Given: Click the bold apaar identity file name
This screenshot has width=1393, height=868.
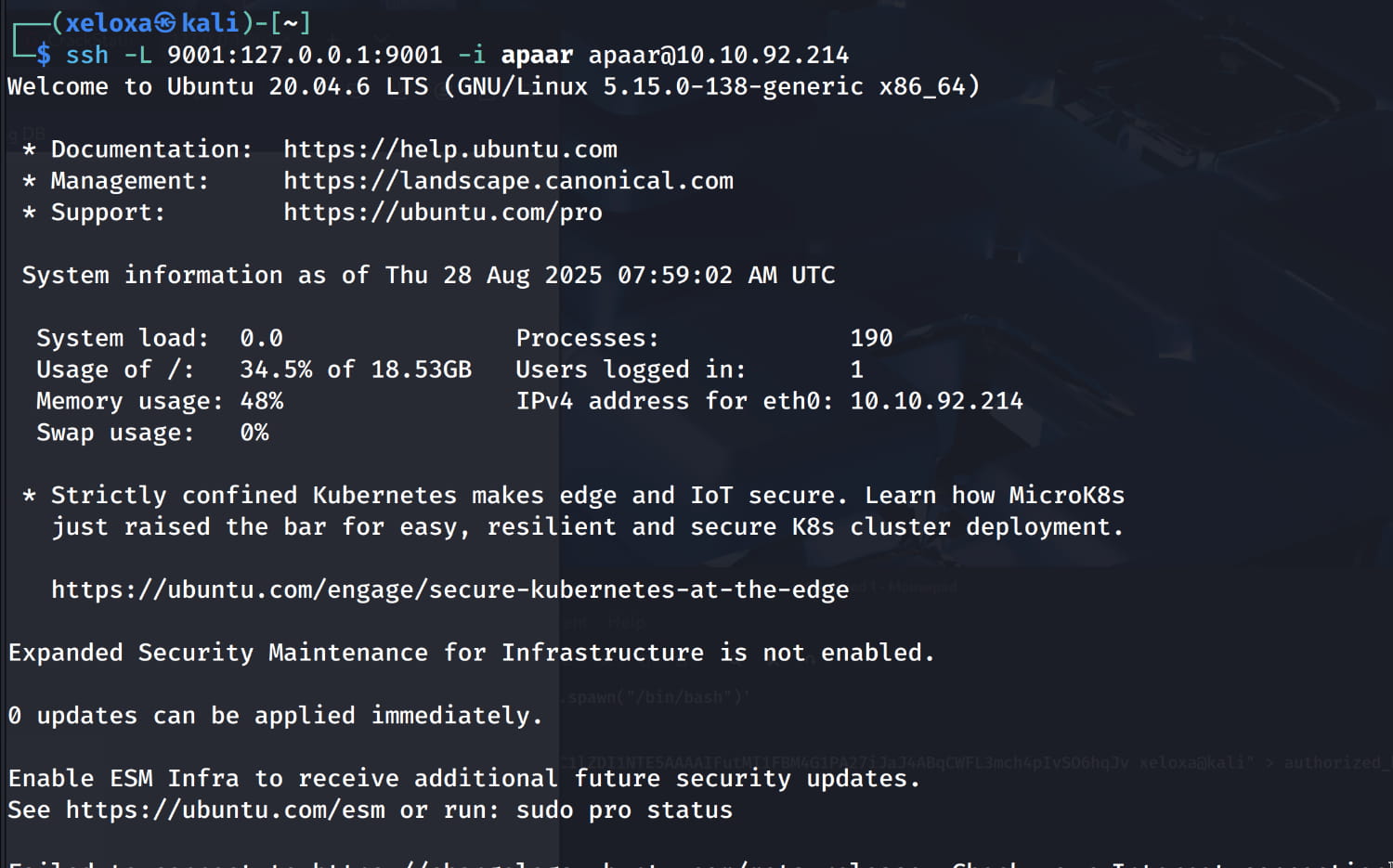Looking at the screenshot, I should 537,56.
